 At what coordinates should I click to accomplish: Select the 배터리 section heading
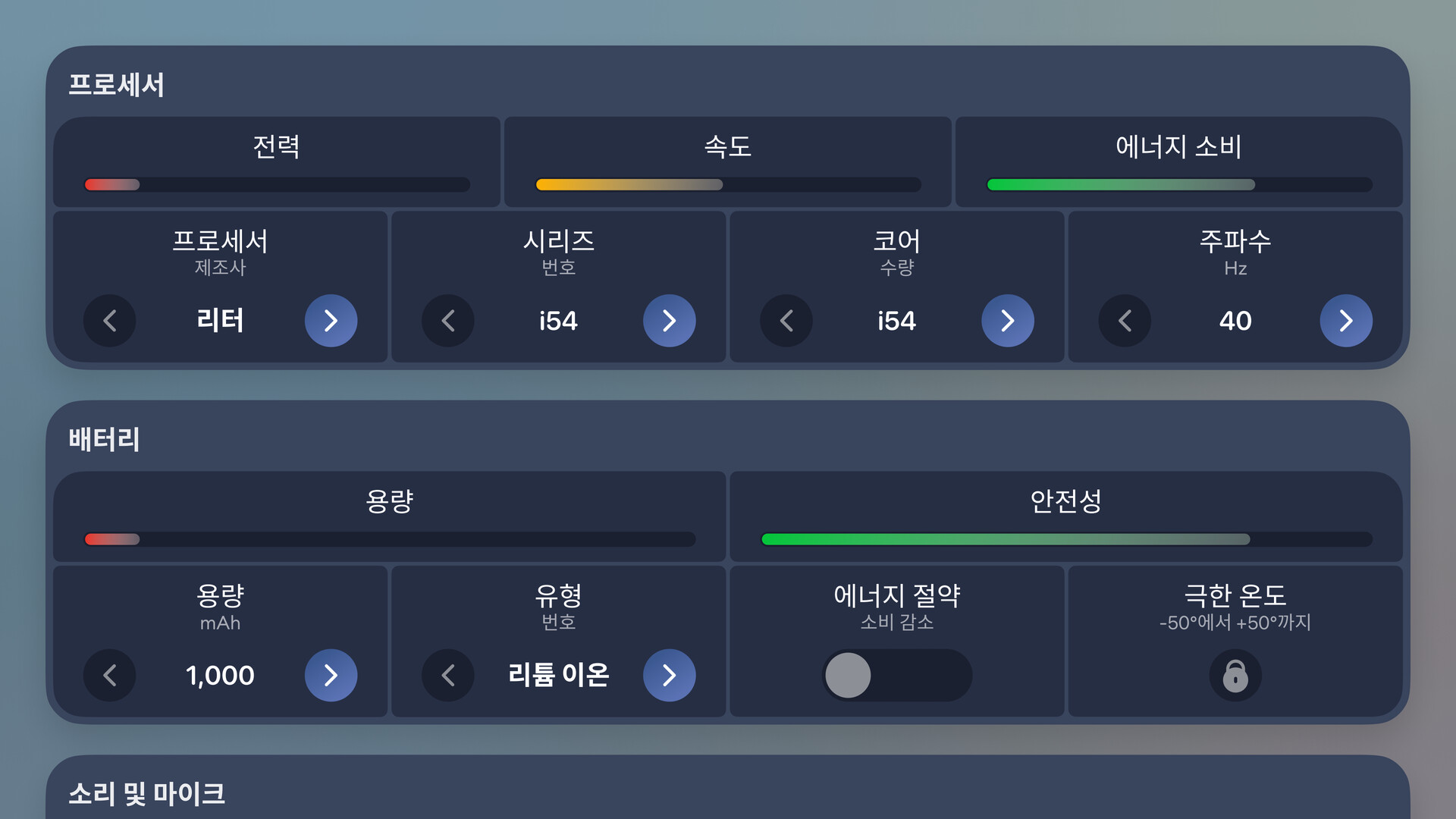tap(105, 439)
